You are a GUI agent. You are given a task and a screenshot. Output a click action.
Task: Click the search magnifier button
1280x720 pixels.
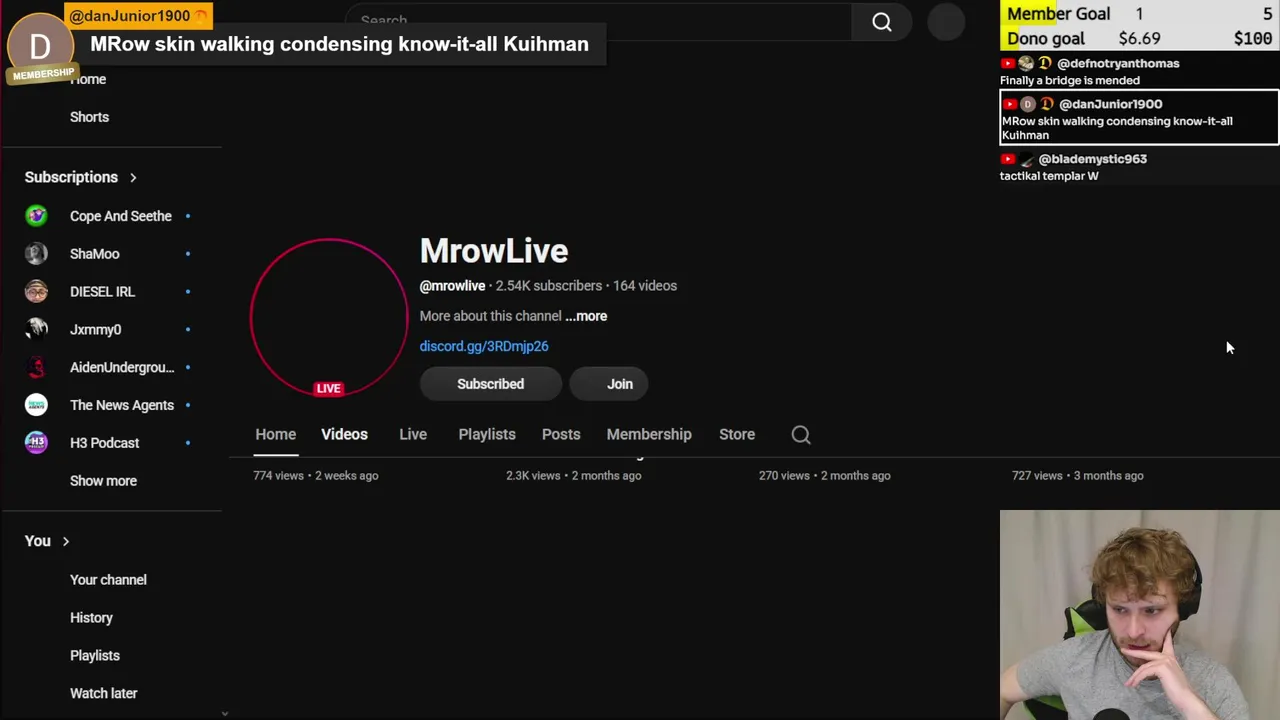pyautogui.click(x=881, y=22)
